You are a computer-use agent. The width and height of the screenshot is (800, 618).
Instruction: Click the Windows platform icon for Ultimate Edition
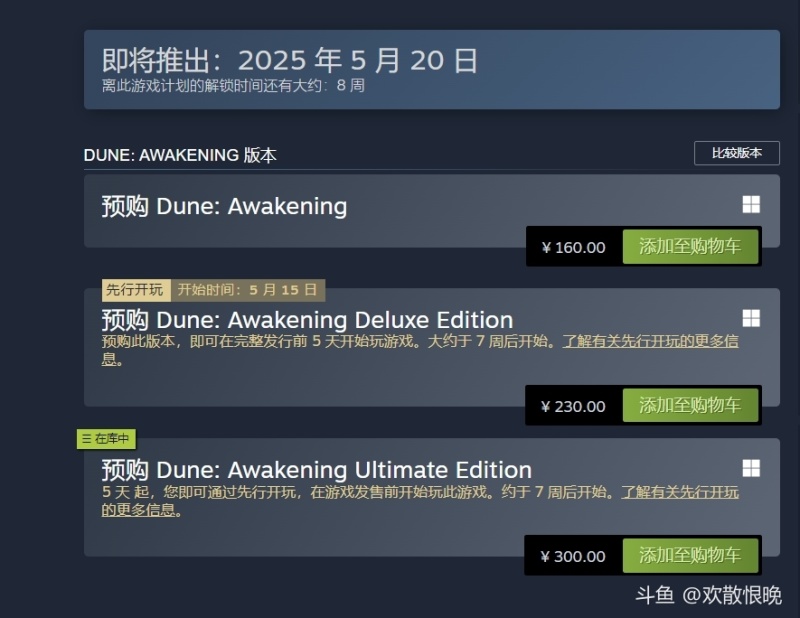coord(751,468)
